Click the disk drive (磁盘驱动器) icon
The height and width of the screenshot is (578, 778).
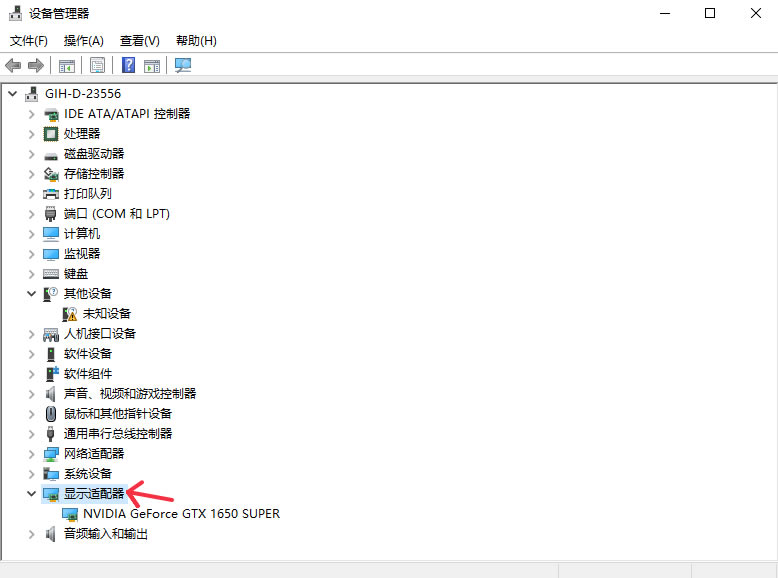pyautogui.click(x=51, y=155)
